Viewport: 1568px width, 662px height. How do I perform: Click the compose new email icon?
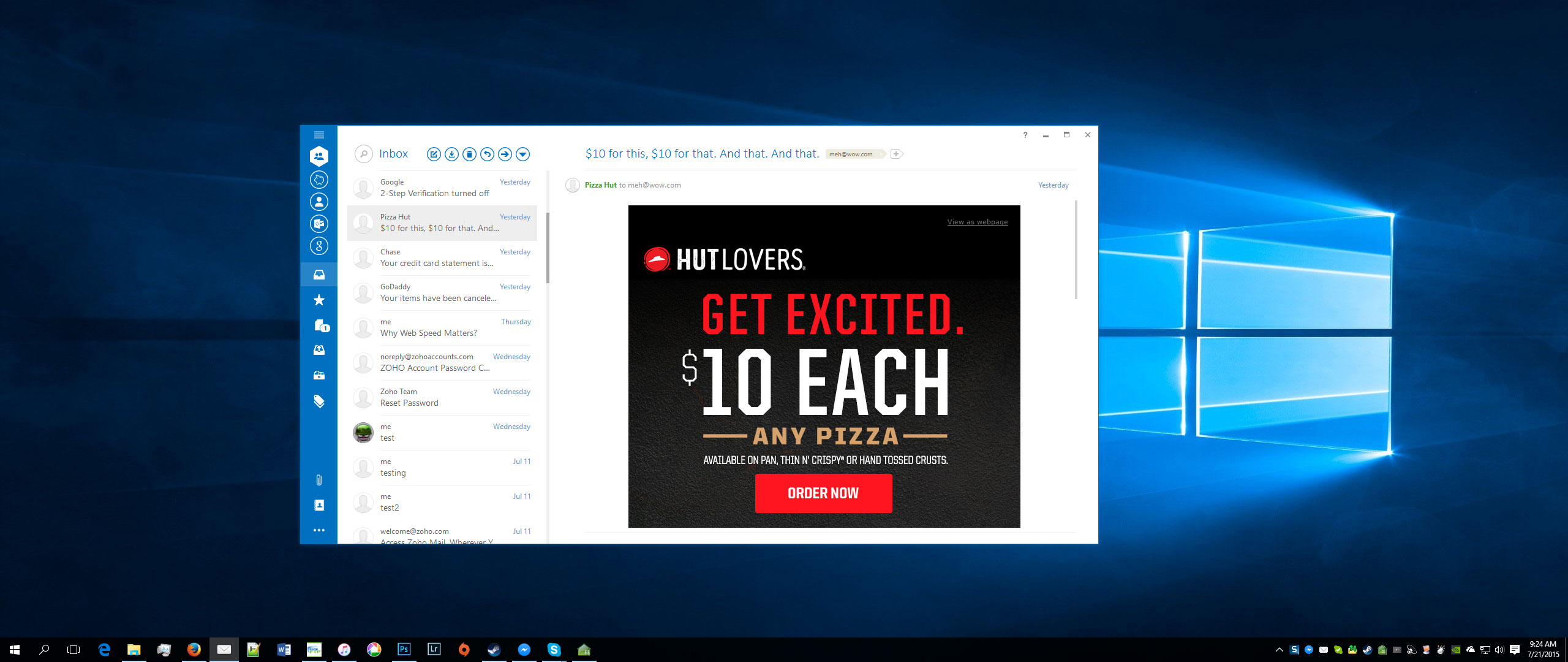point(434,154)
